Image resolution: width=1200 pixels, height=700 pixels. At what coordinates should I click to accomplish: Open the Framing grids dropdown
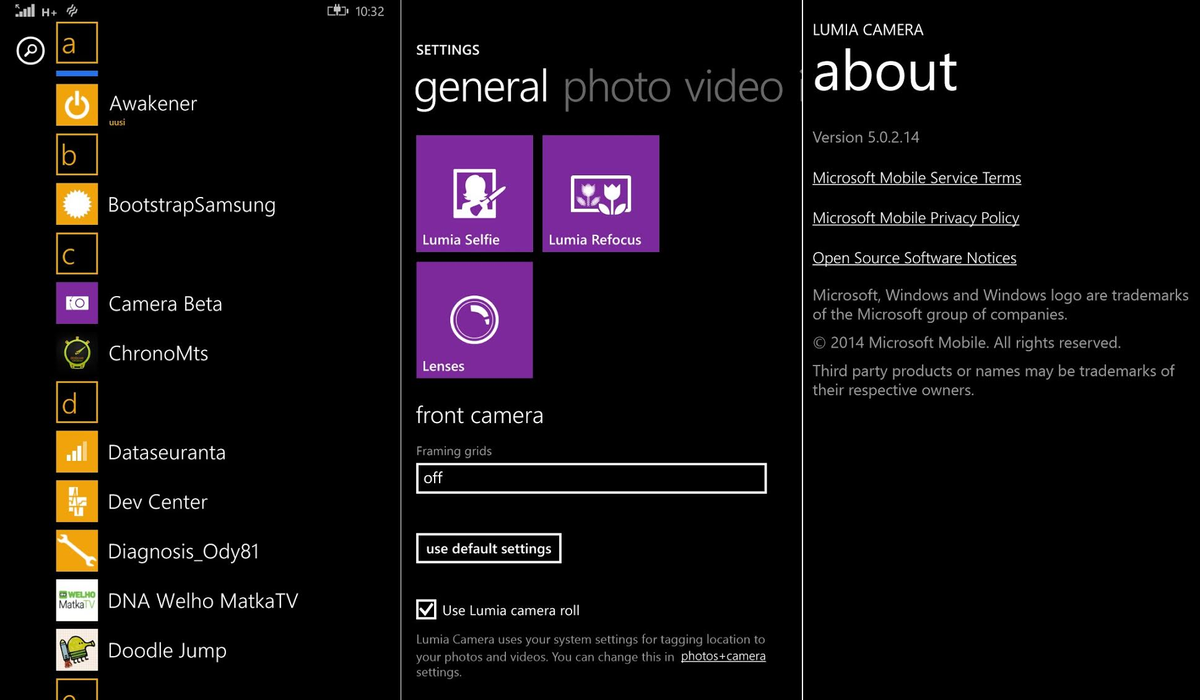click(590, 478)
